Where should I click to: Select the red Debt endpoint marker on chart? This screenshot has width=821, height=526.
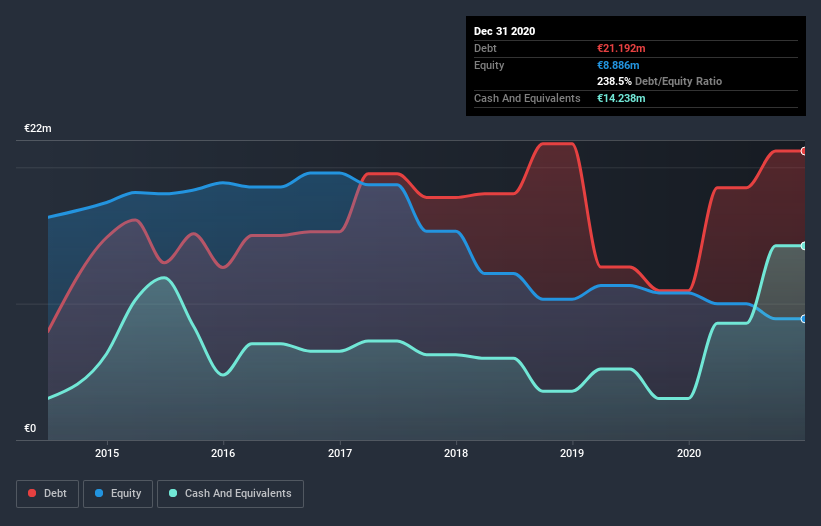pyautogui.click(x=804, y=151)
